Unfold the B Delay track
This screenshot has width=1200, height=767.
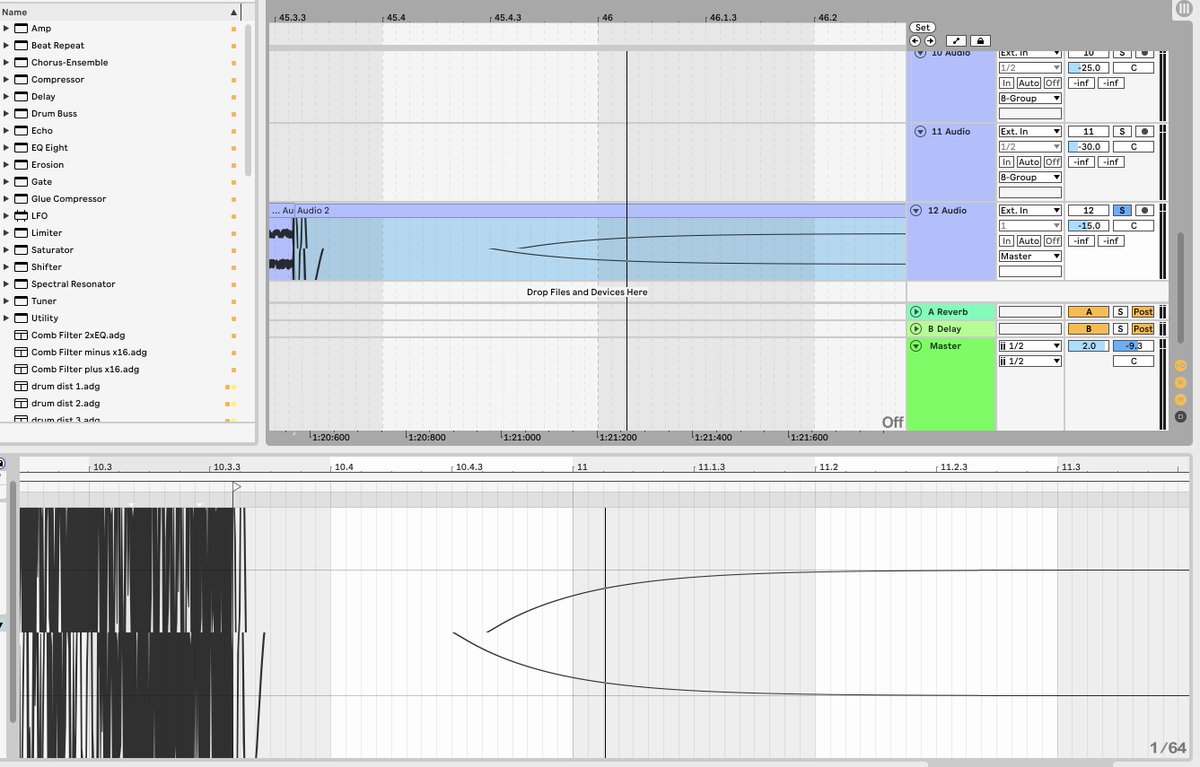916,328
